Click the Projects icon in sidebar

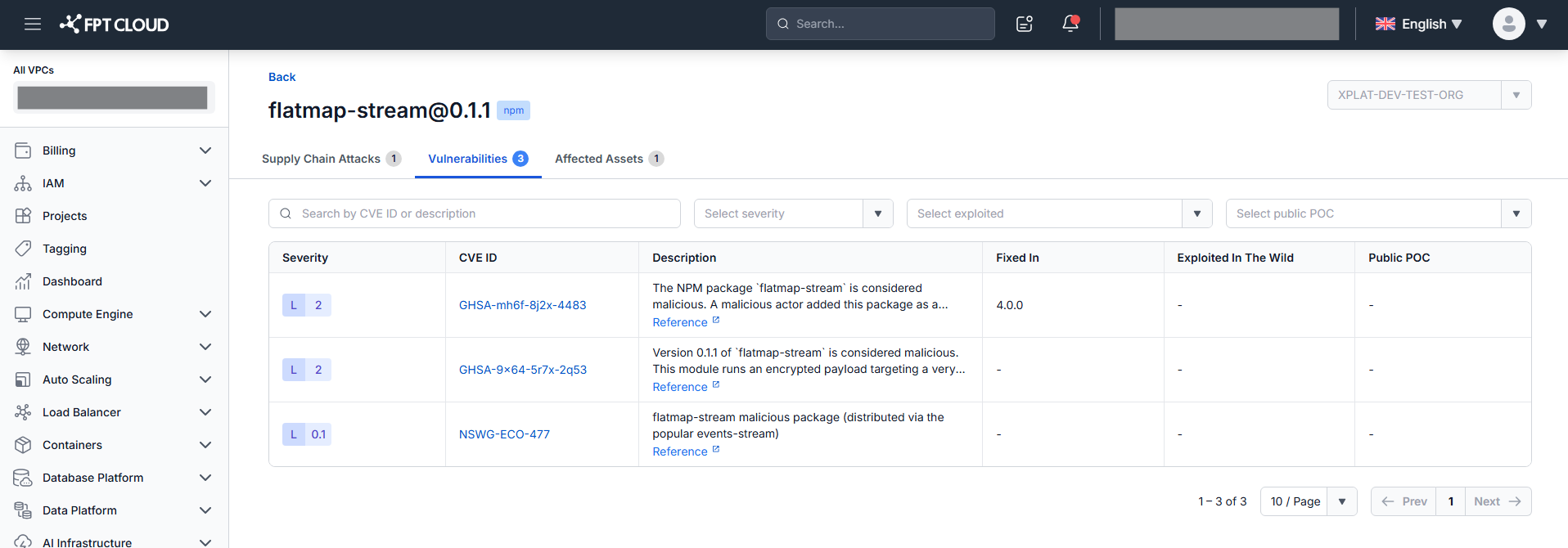coord(23,216)
